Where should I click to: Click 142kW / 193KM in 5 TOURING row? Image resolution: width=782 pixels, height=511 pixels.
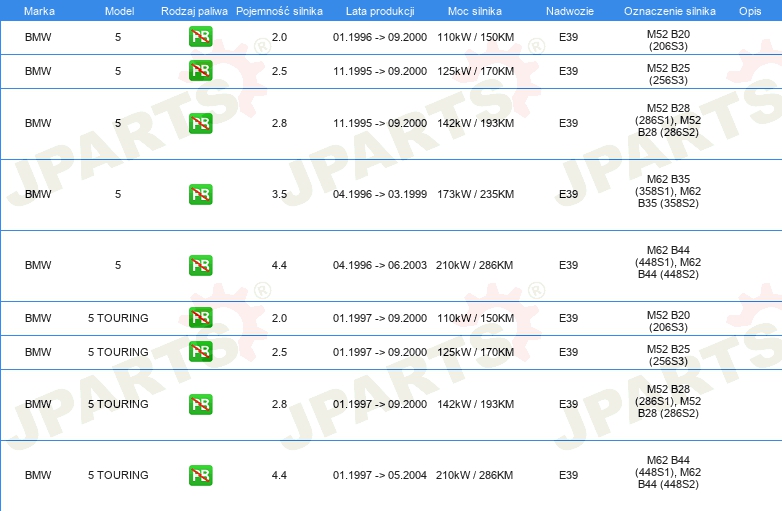click(x=475, y=404)
